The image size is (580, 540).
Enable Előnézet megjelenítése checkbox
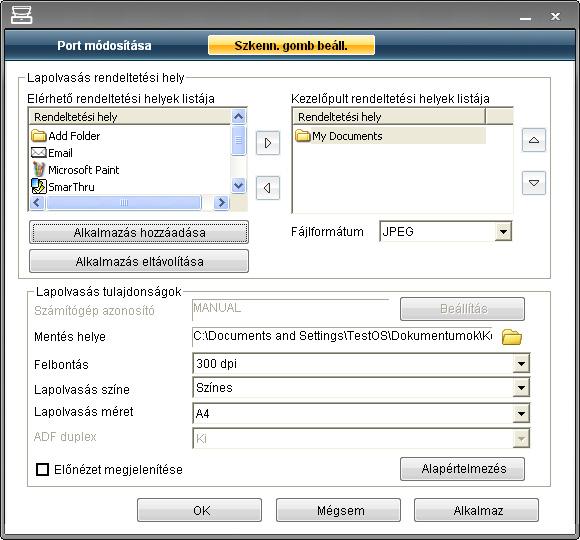click(x=43, y=469)
